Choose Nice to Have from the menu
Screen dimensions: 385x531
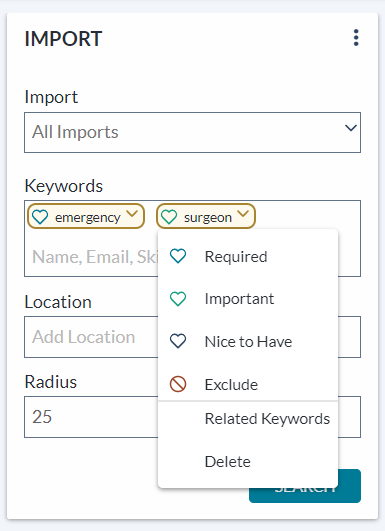[x=248, y=342]
